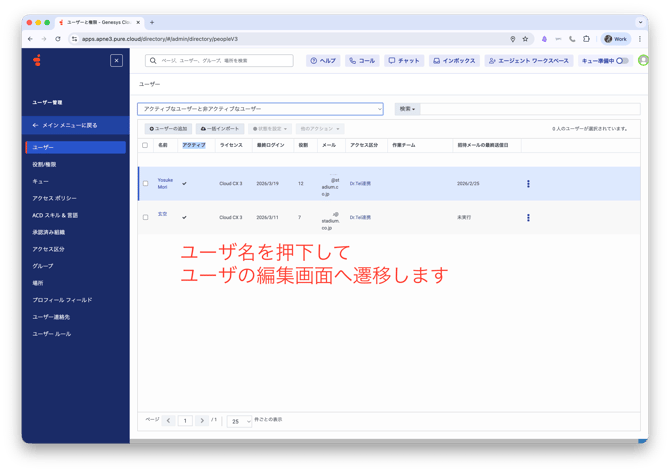
Task: Click メイン メニューに戻る back item
Action: 76,125
